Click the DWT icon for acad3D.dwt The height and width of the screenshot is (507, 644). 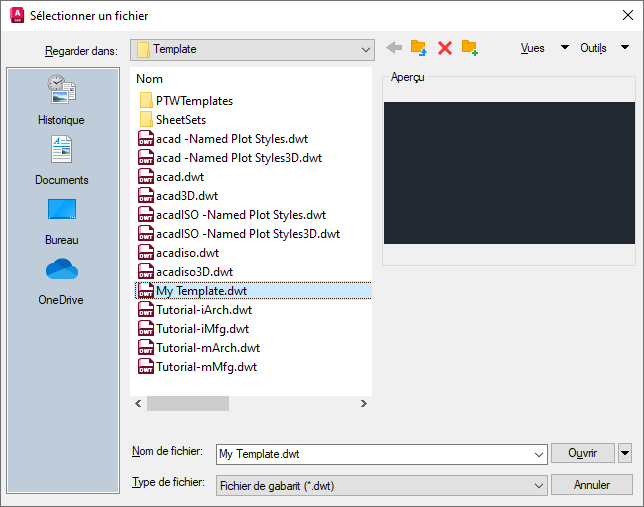click(146, 196)
